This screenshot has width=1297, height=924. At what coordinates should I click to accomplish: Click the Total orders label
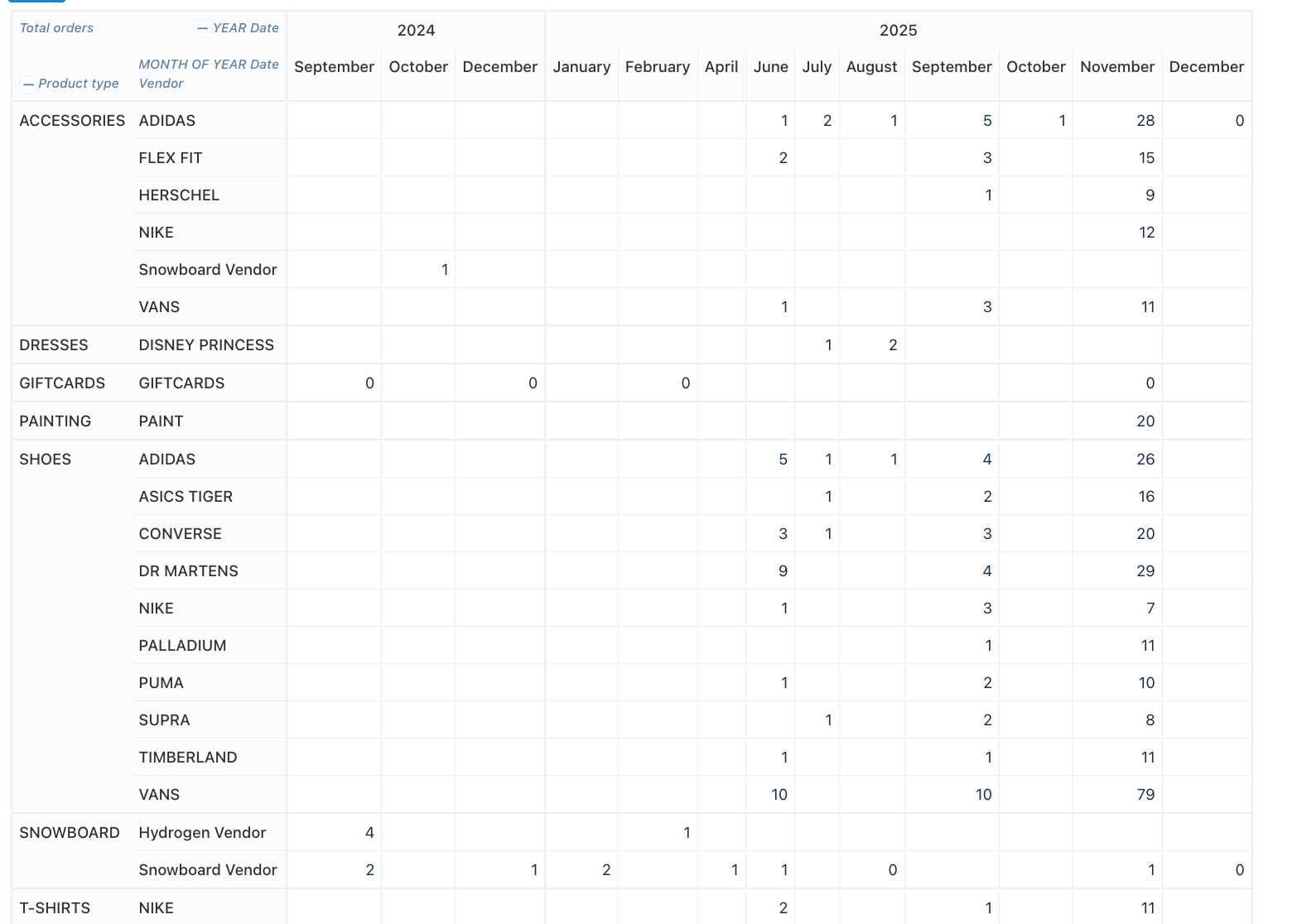pyautogui.click(x=56, y=28)
